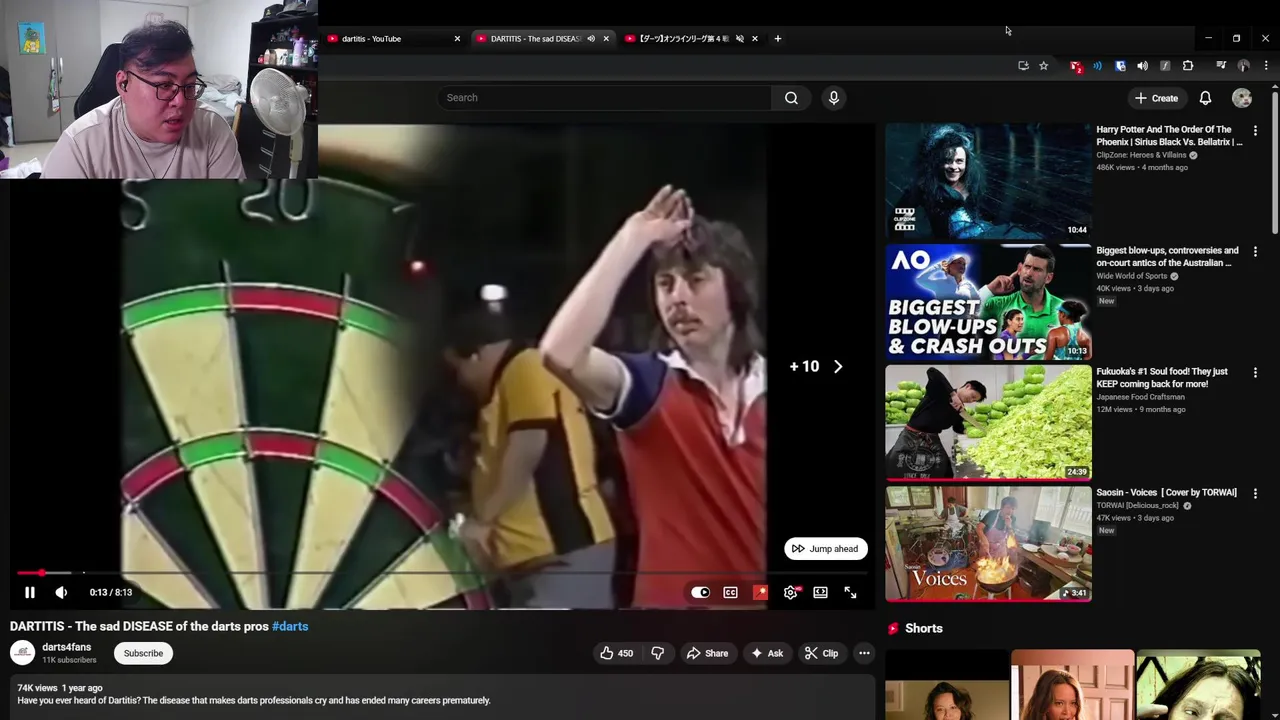Open the gray script f extension
Image resolution: width=1280 pixels, height=720 pixels.
[1165, 66]
